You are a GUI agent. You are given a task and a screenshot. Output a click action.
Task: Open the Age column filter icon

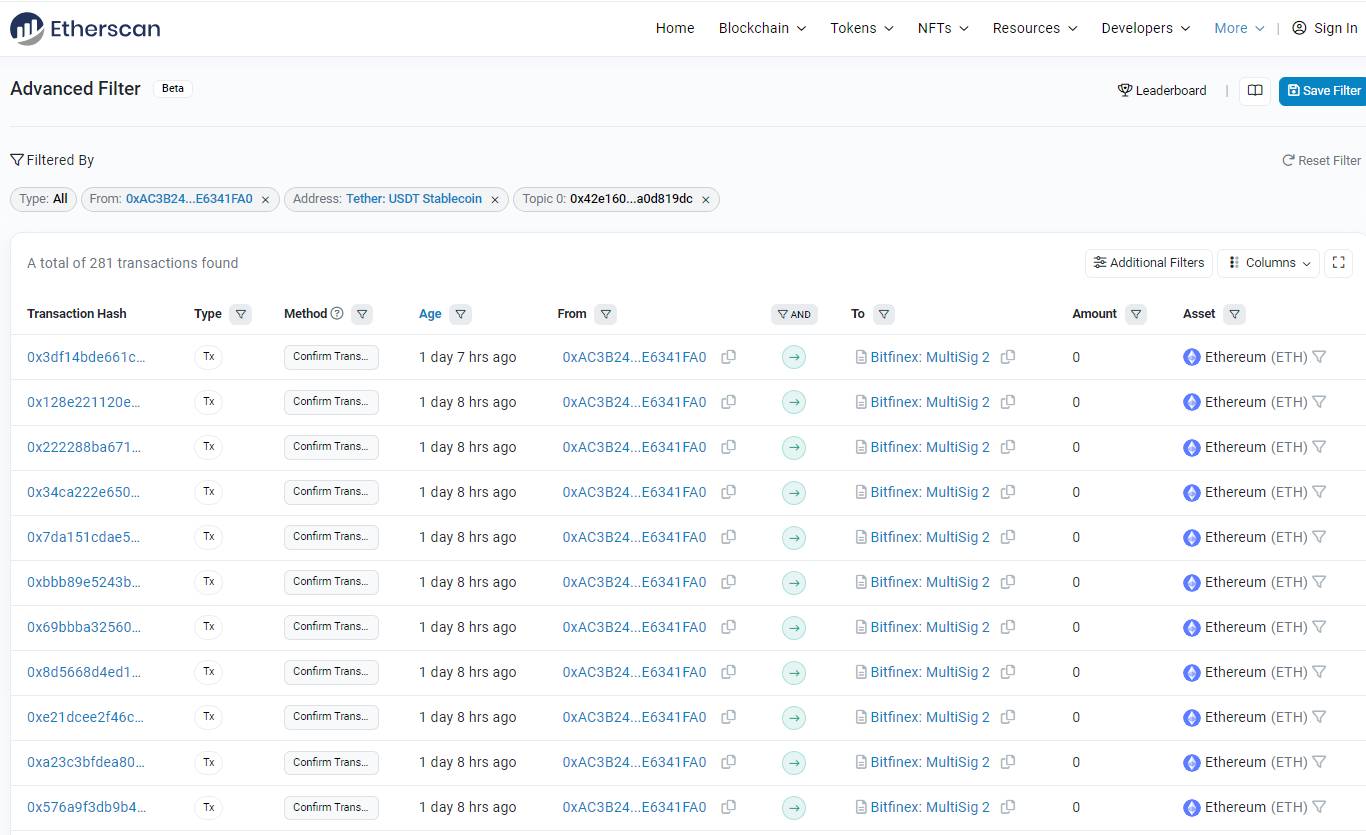click(x=460, y=314)
